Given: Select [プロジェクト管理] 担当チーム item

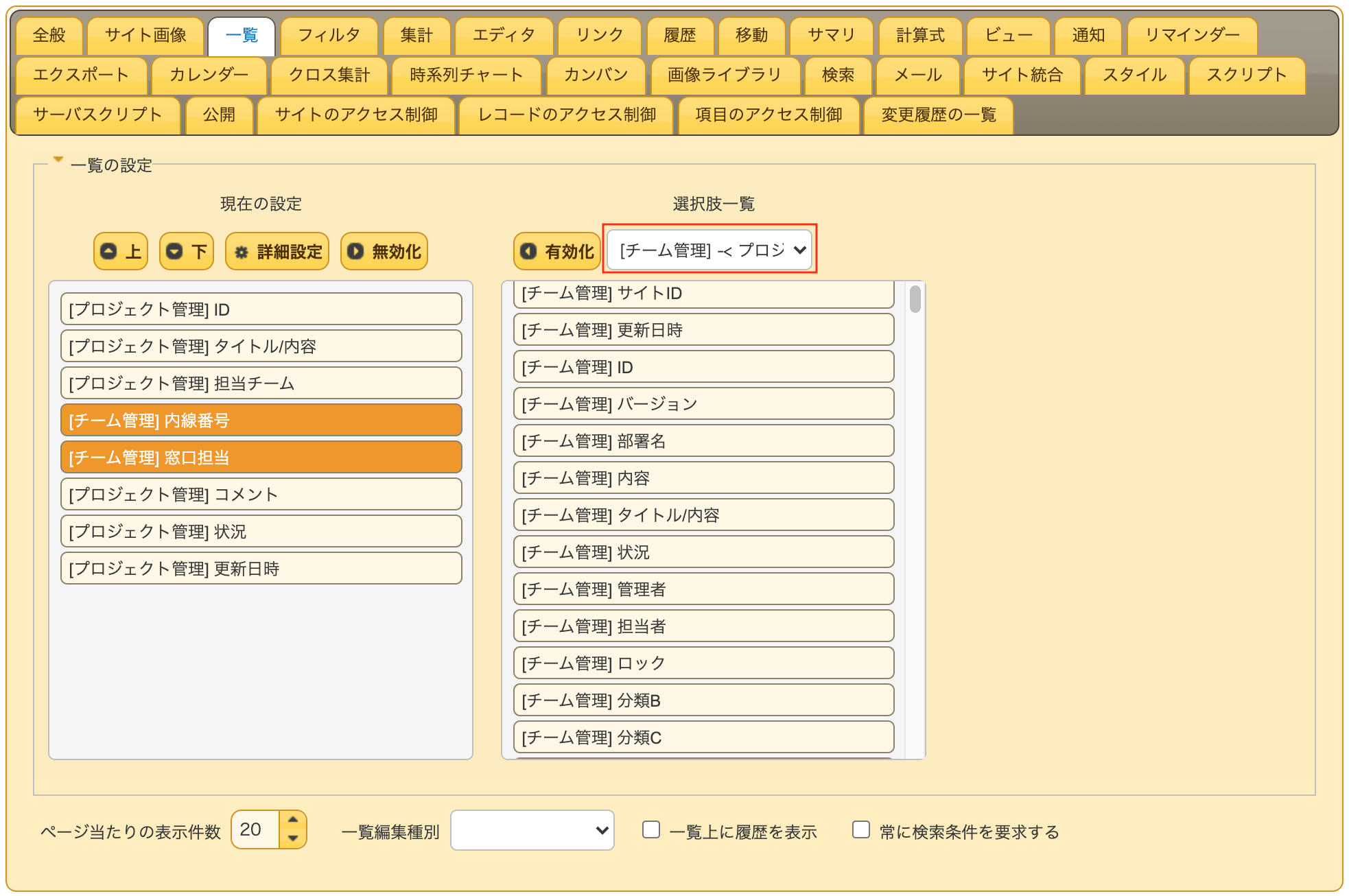Looking at the screenshot, I should [x=261, y=384].
